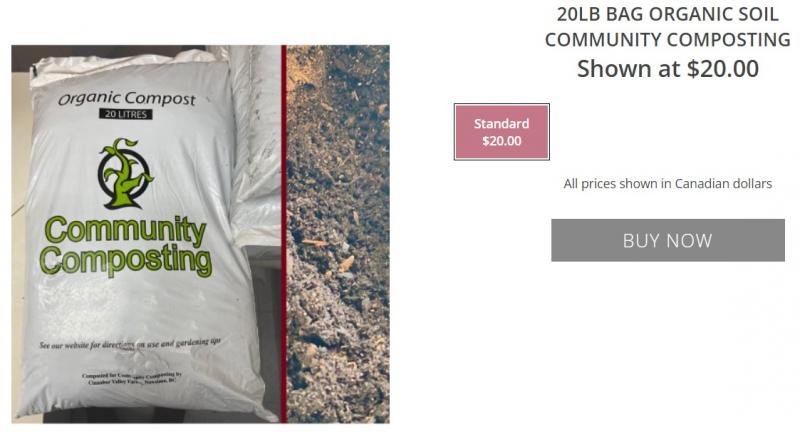Viewport: 800px width, 432px height.
Task: Click the 'Community Composting' text on bag
Action: pyautogui.click(x=126, y=246)
